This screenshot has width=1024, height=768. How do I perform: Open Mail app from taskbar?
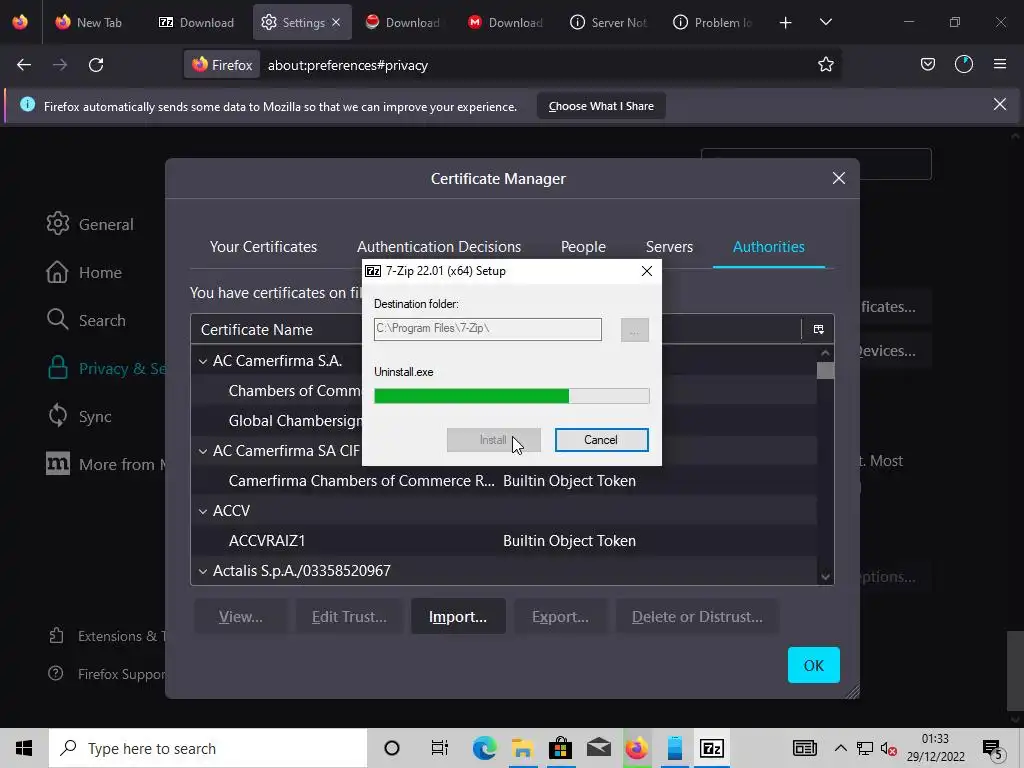(598, 748)
